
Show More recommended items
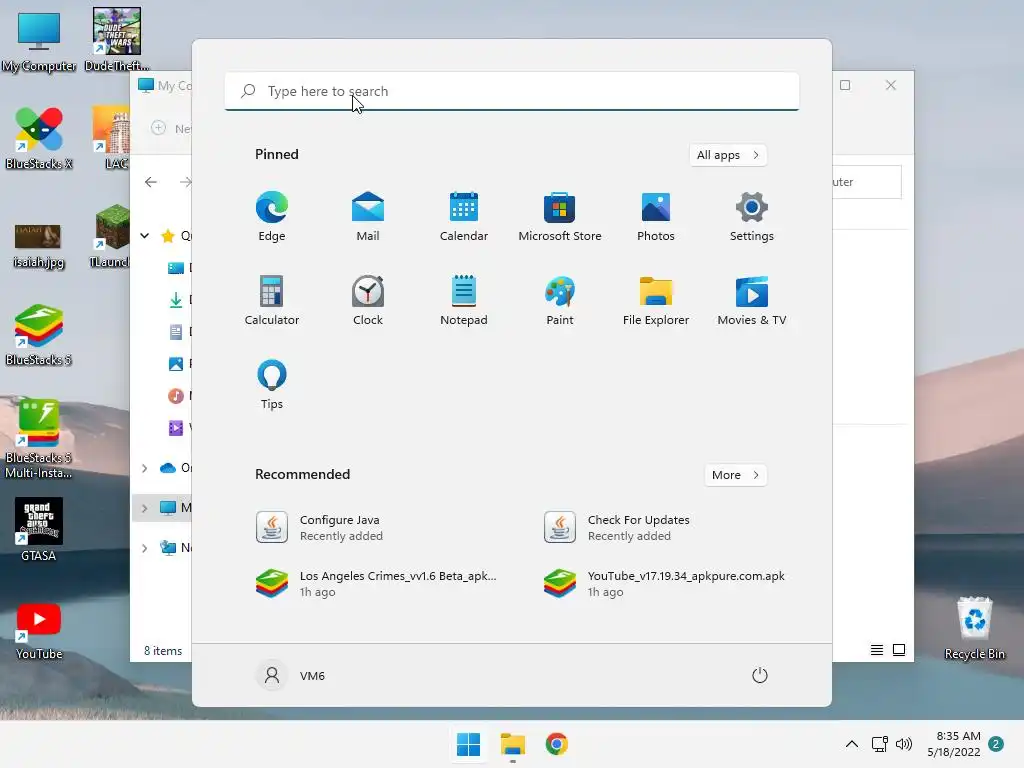pos(735,475)
